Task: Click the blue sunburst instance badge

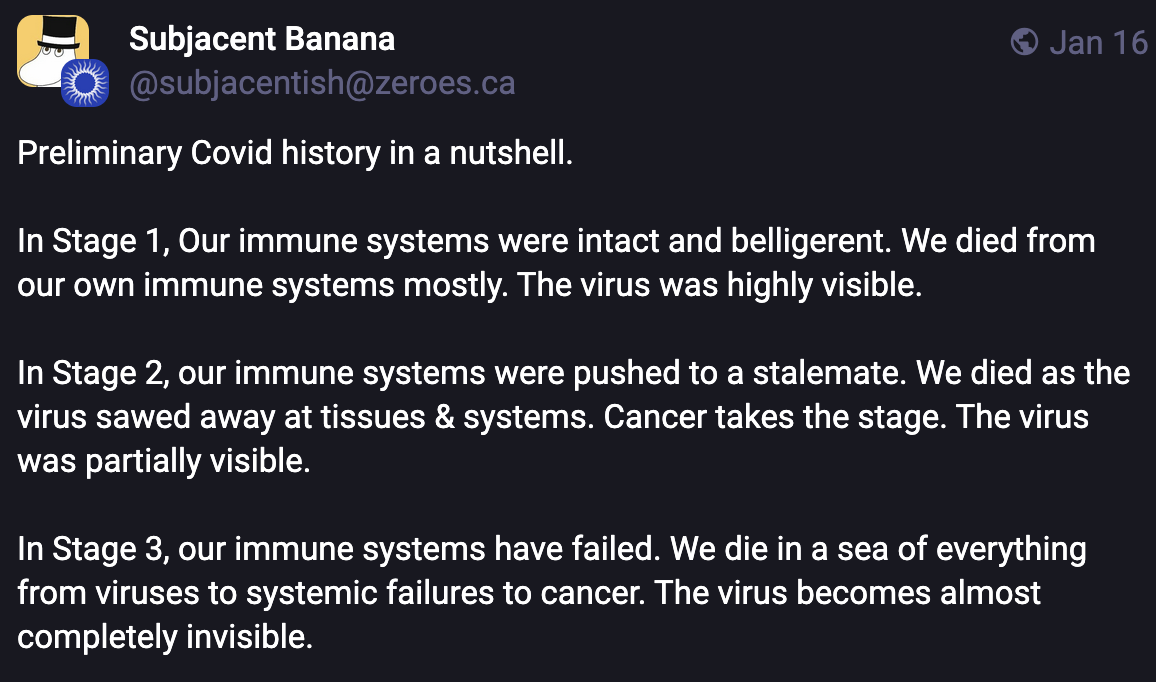Action: [85, 83]
